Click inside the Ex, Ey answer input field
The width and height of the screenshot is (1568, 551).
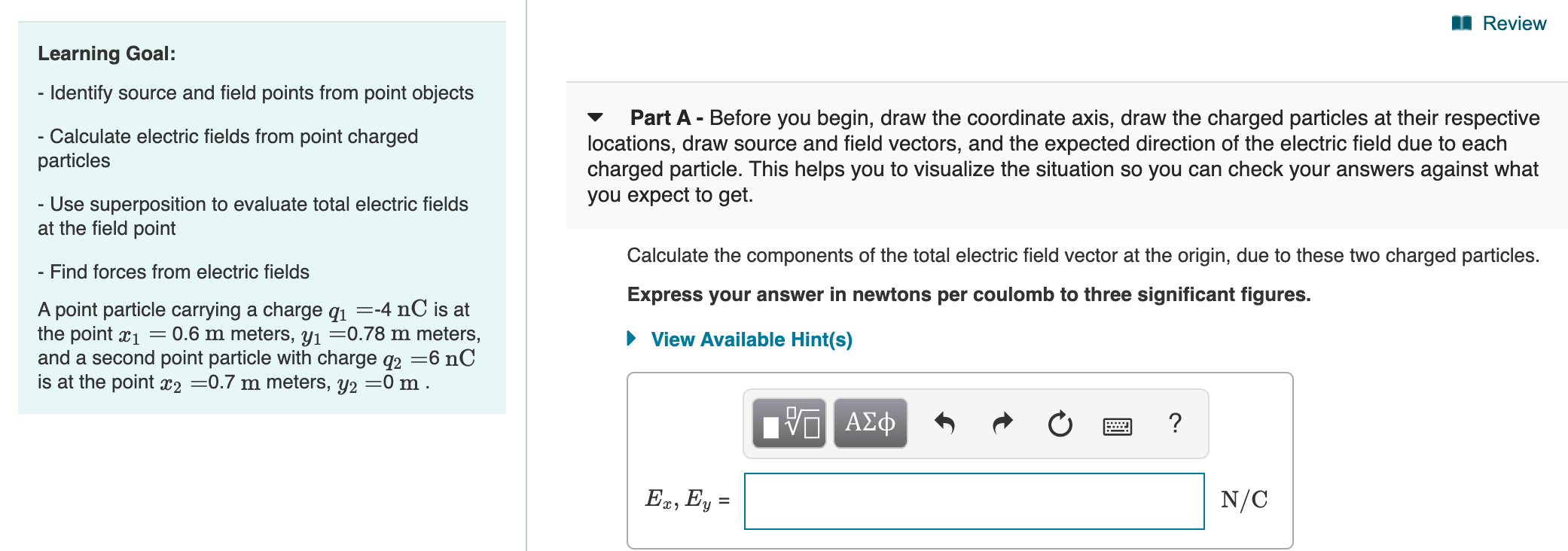point(975,498)
